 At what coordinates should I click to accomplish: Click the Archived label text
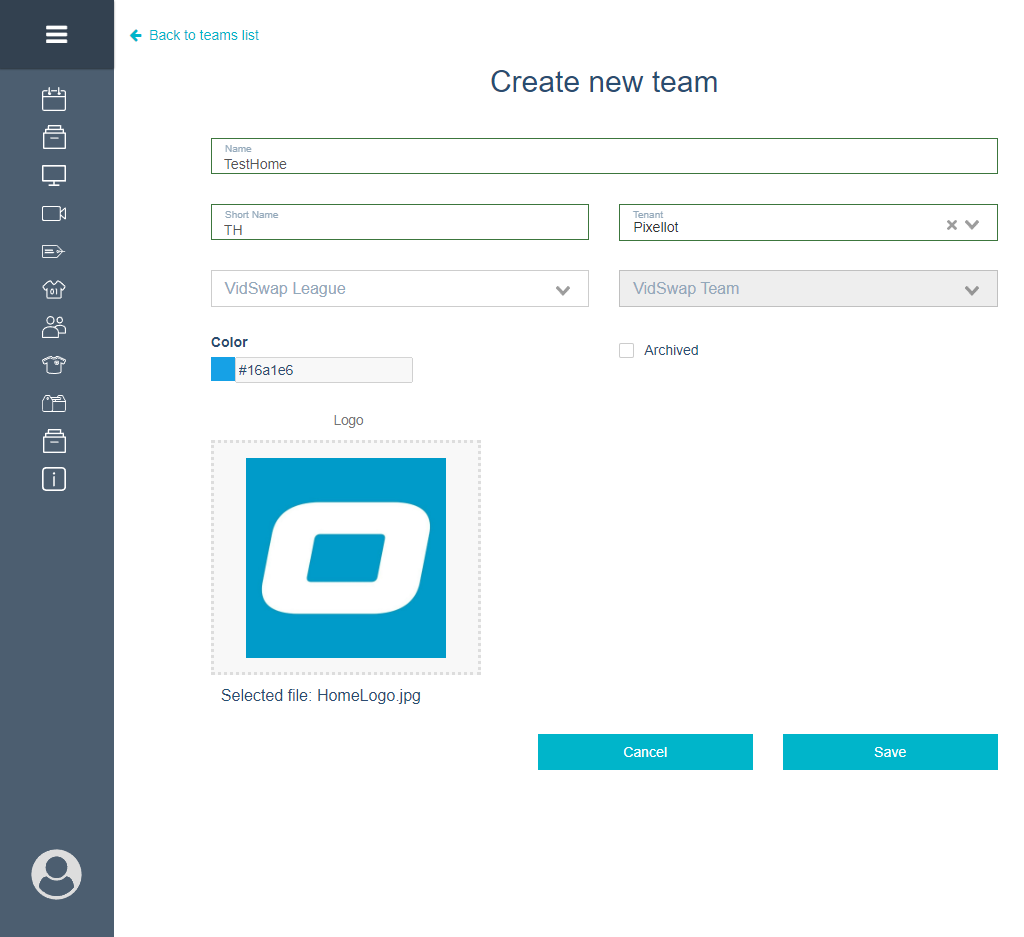671,351
